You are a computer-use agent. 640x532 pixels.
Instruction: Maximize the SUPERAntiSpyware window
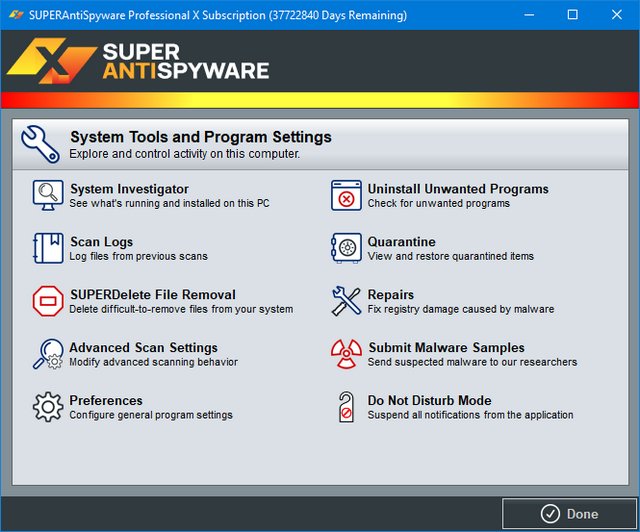pyautogui.click(x=573, y=15)
